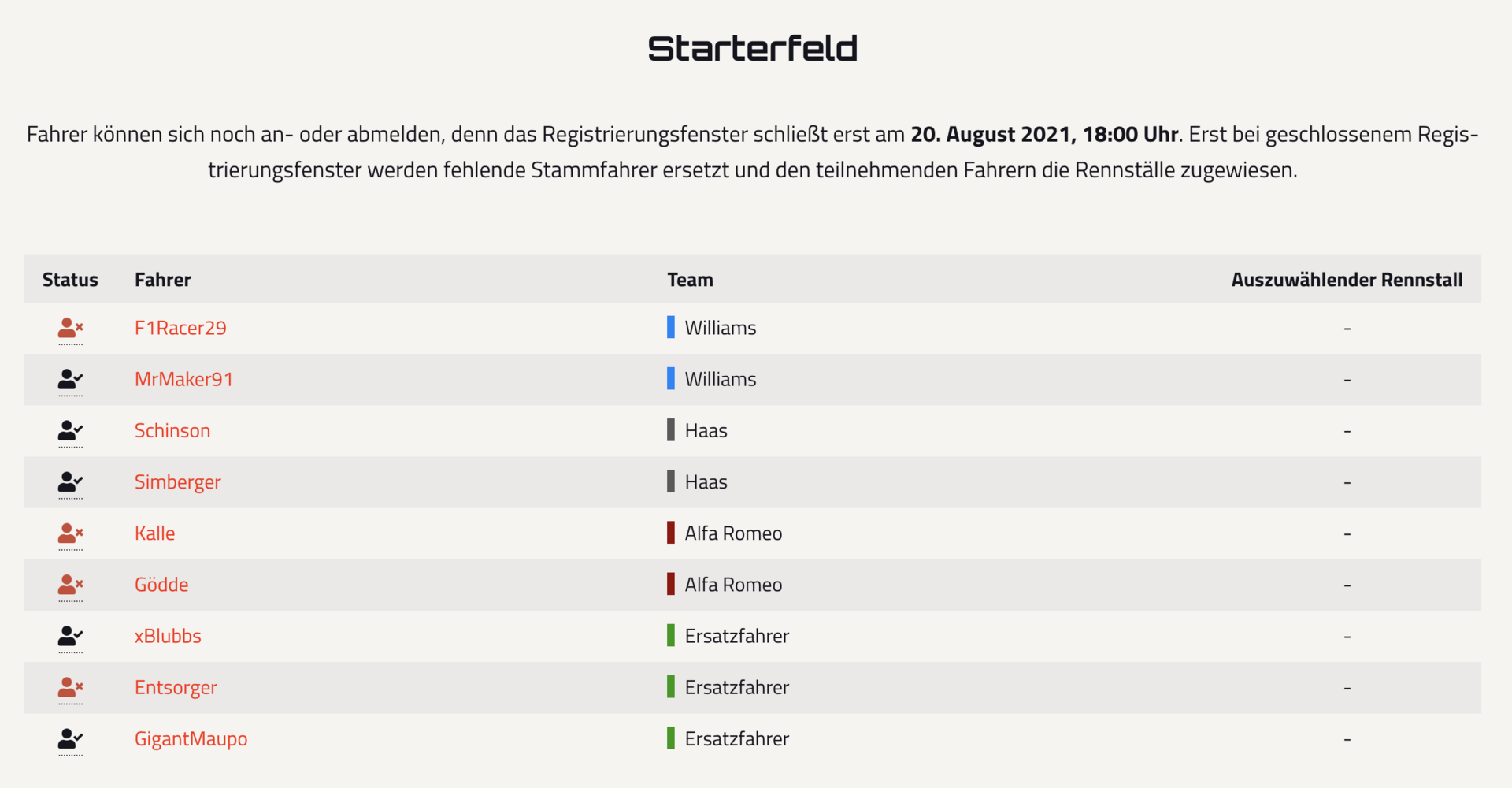1512x788 pixels.
Task: Click the Fahrer column header
Action: (162, 280)
